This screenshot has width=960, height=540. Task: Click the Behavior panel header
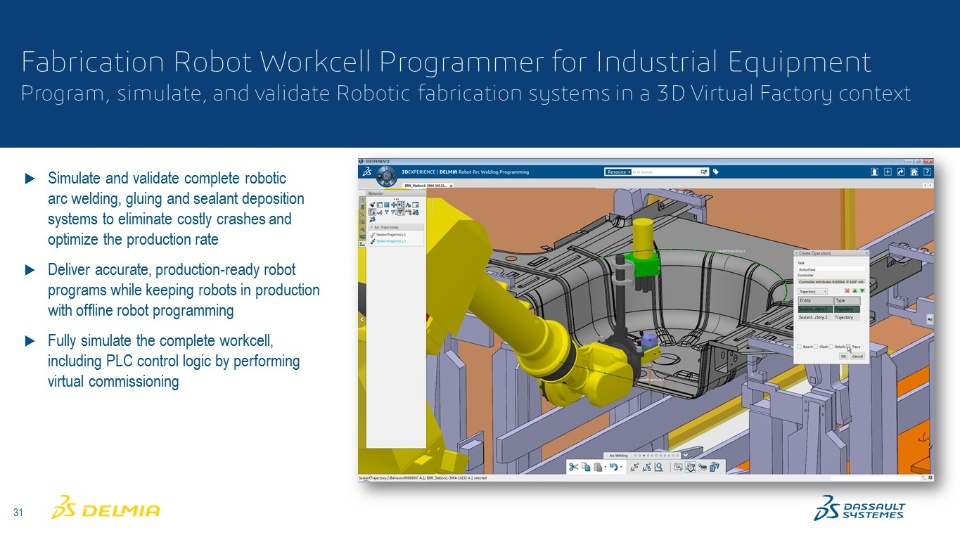tap(396, 193)
